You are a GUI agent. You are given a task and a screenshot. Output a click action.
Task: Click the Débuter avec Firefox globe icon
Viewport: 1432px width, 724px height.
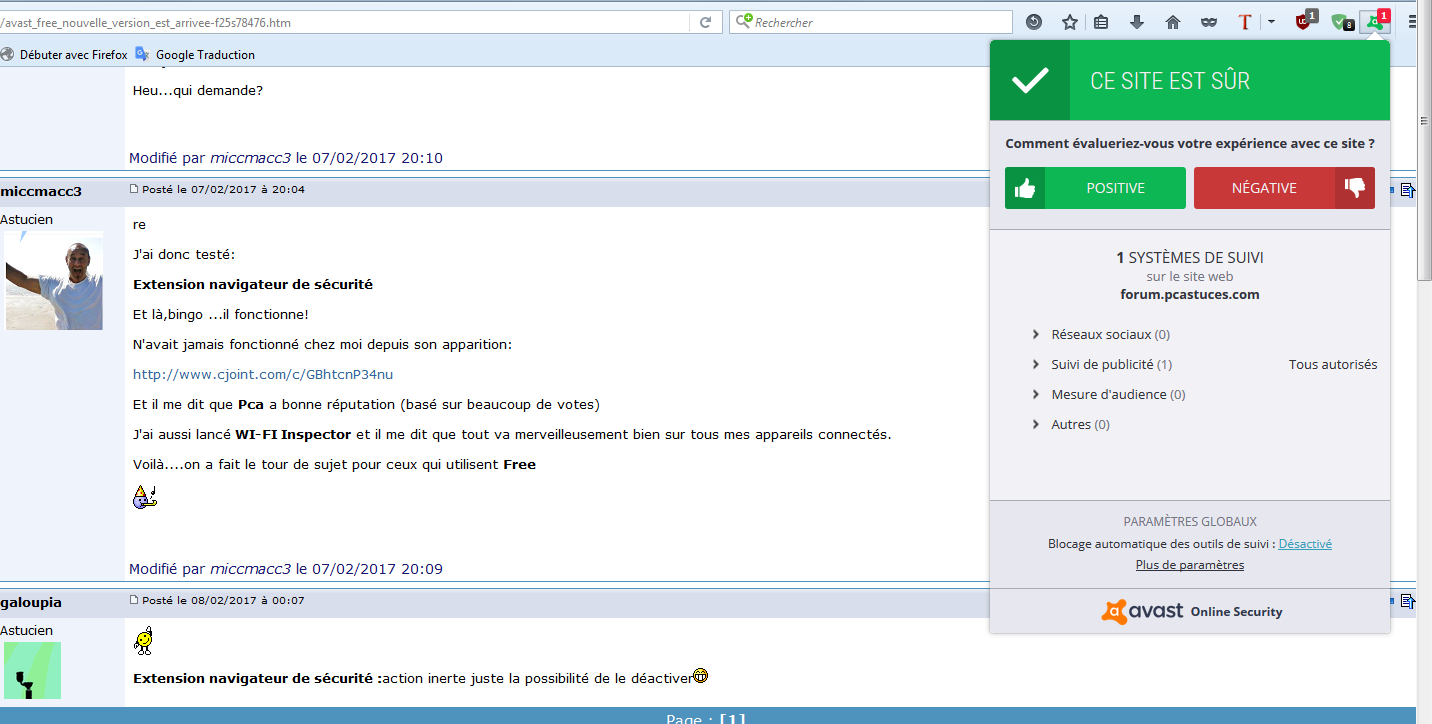point(8,54)
